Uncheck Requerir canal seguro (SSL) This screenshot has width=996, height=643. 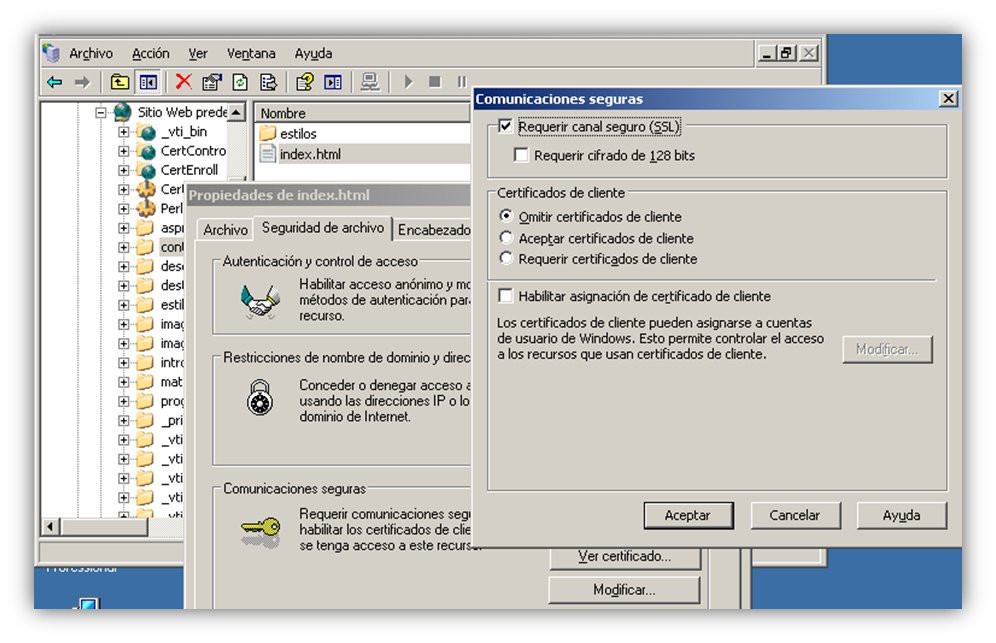(x=505, y=126)
